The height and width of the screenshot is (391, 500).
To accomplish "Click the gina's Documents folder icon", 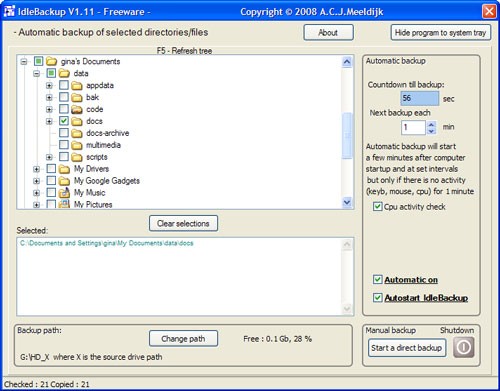I will pos(51,61).
